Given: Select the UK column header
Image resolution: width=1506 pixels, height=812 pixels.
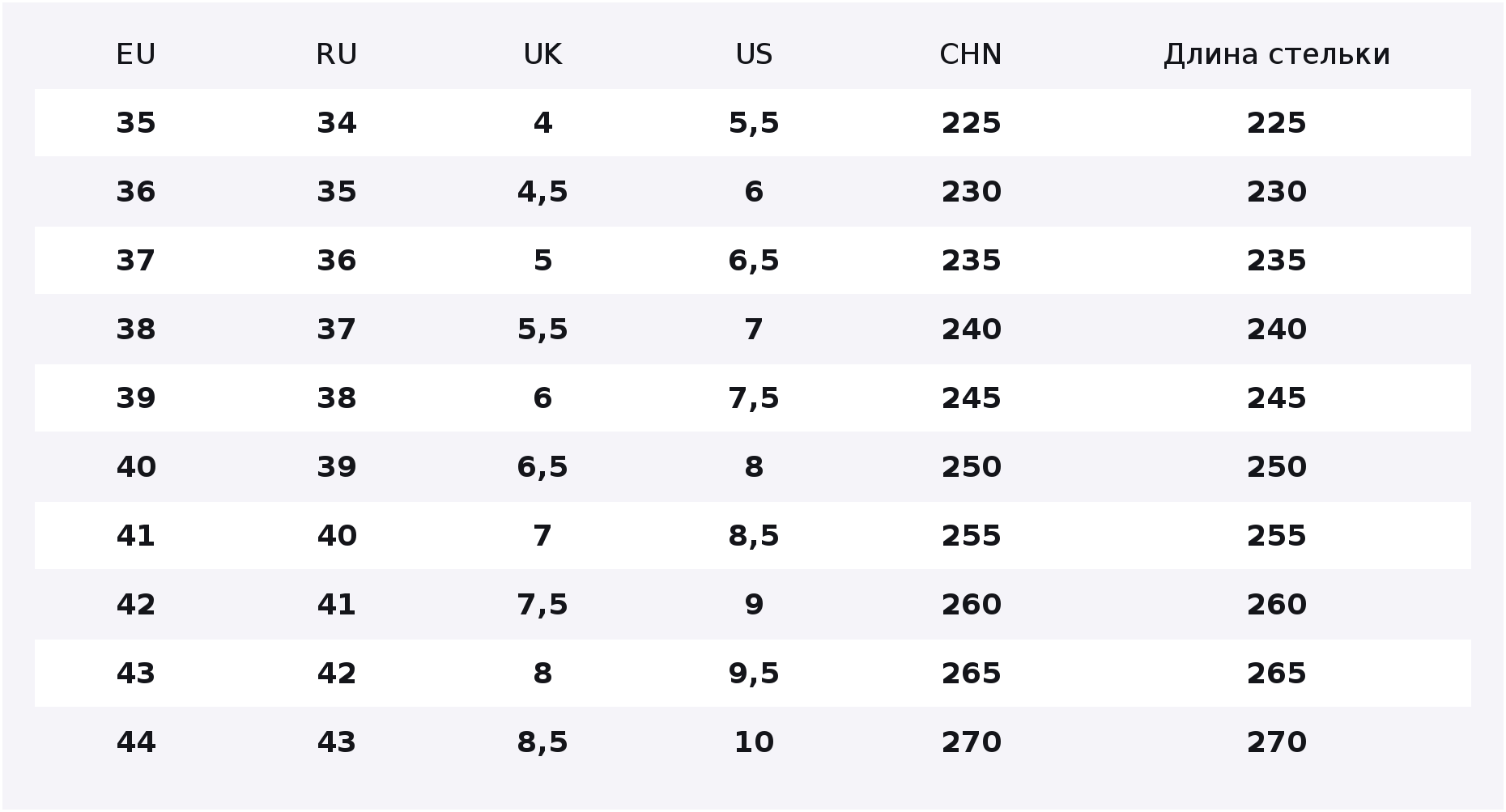Looking at the screenshot, I should point(542,54).
